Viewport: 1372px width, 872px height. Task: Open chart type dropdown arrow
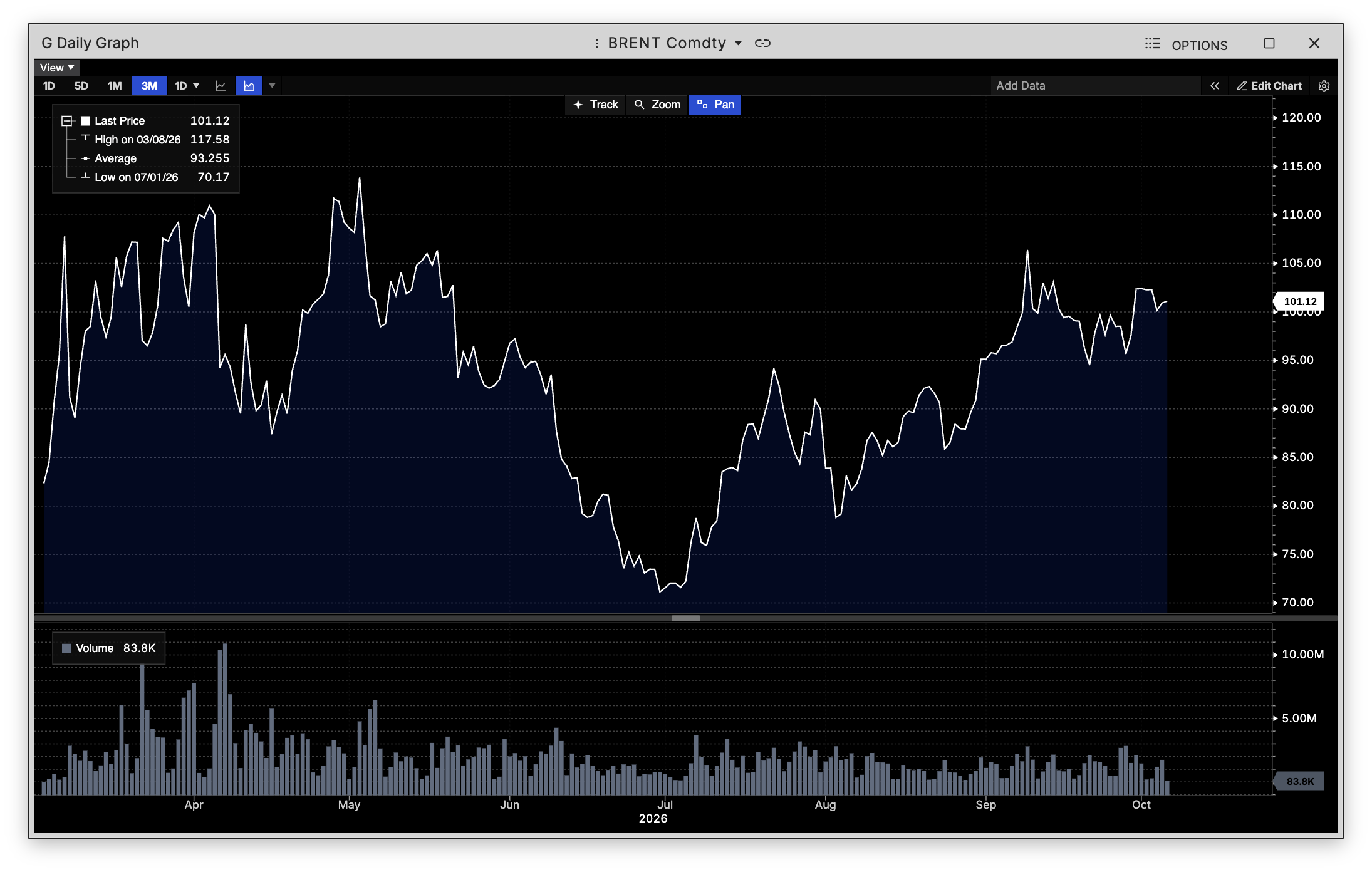click(272, 86)
